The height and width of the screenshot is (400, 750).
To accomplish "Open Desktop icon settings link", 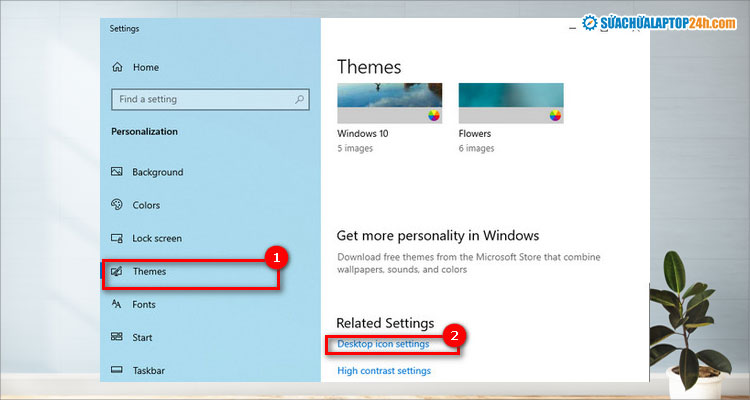I will point(383,344).
